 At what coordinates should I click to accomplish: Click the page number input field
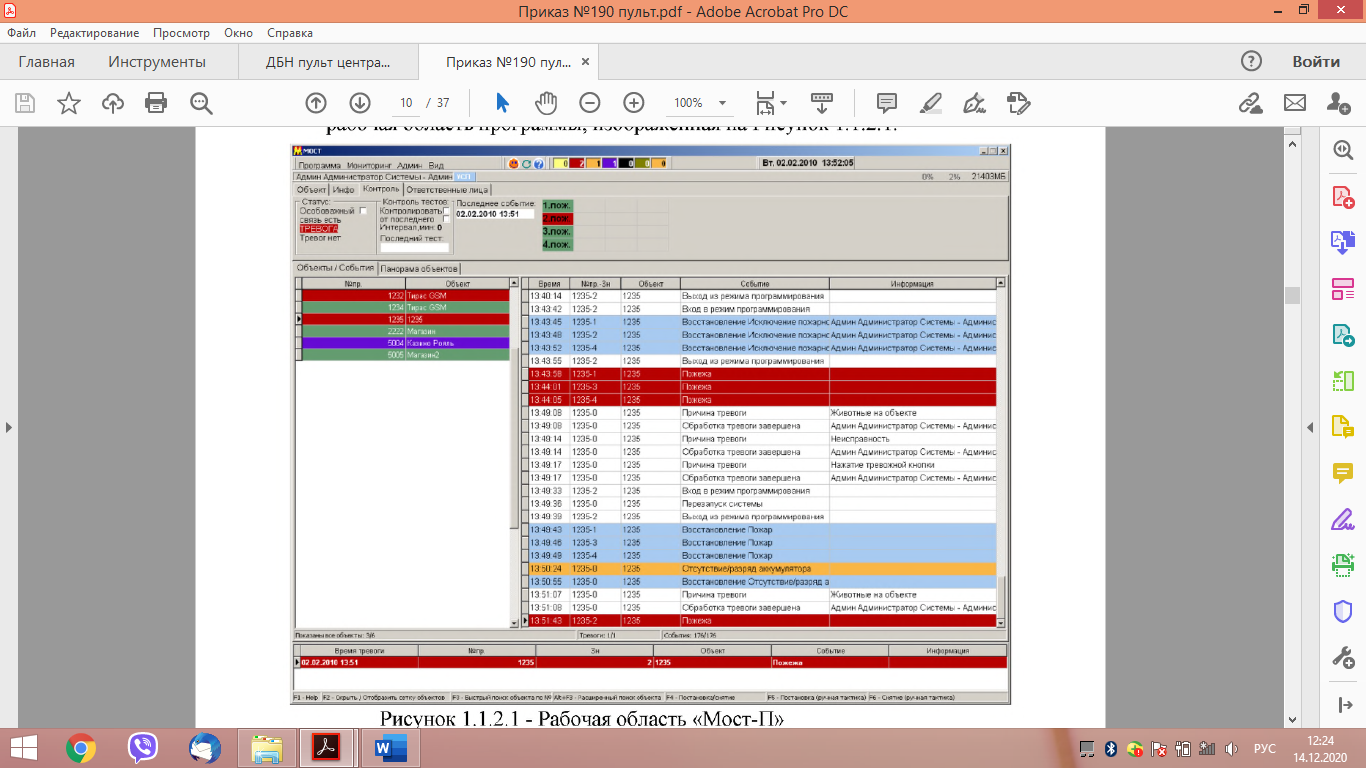tap(406, 103)
